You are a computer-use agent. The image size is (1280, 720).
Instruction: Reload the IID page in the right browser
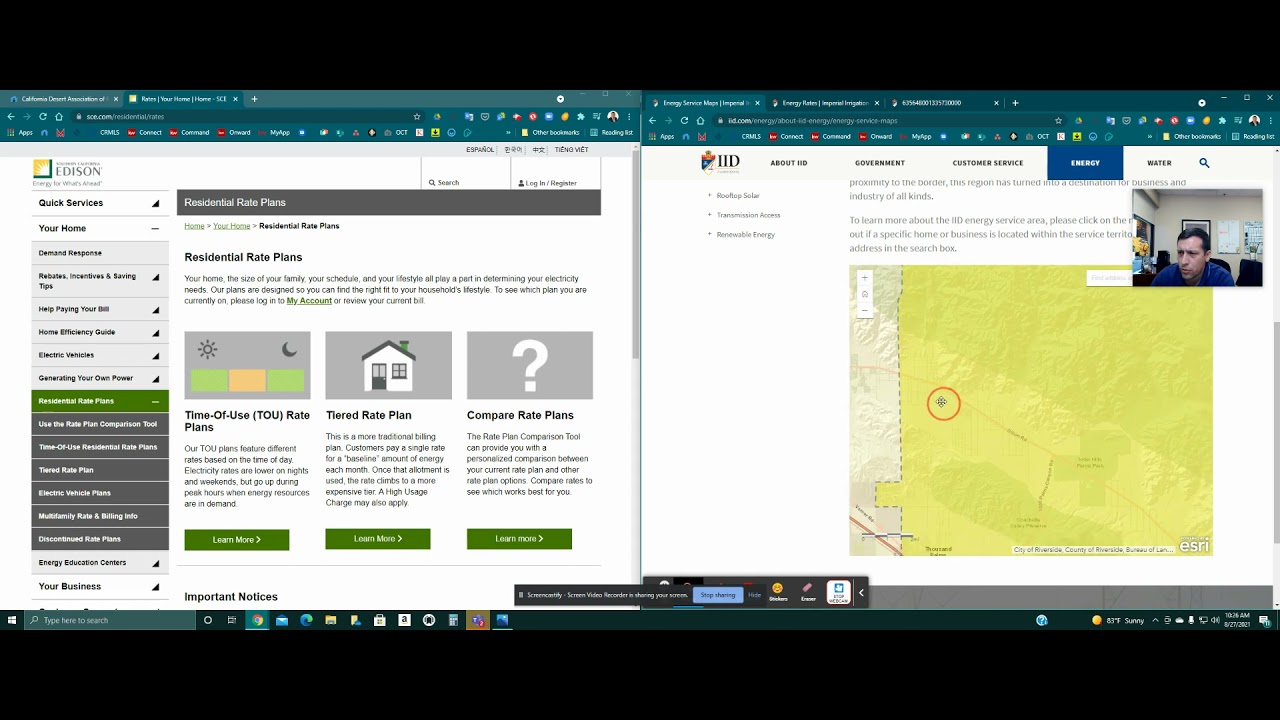684,120
